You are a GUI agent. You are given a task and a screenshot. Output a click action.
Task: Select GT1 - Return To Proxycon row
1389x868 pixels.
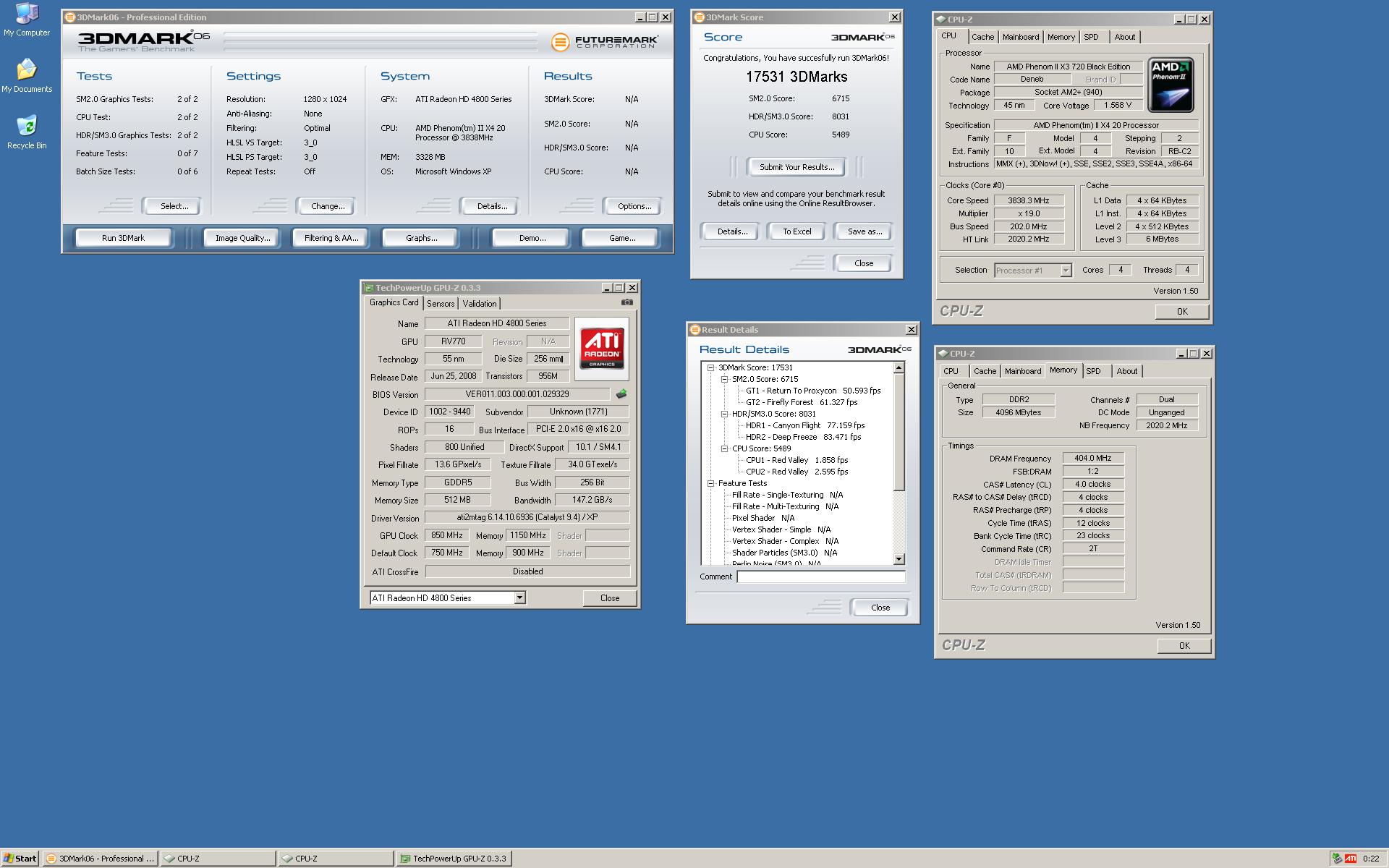(812, 391)
